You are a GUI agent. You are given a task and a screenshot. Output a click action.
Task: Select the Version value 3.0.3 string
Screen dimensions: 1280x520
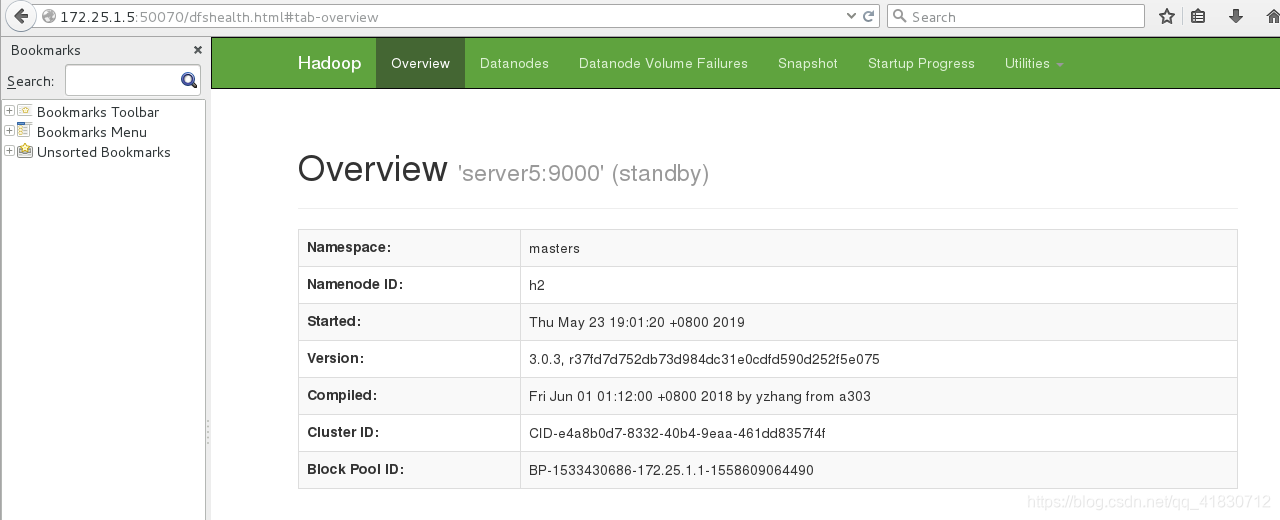pyautogui.click(x=704, y=359)
